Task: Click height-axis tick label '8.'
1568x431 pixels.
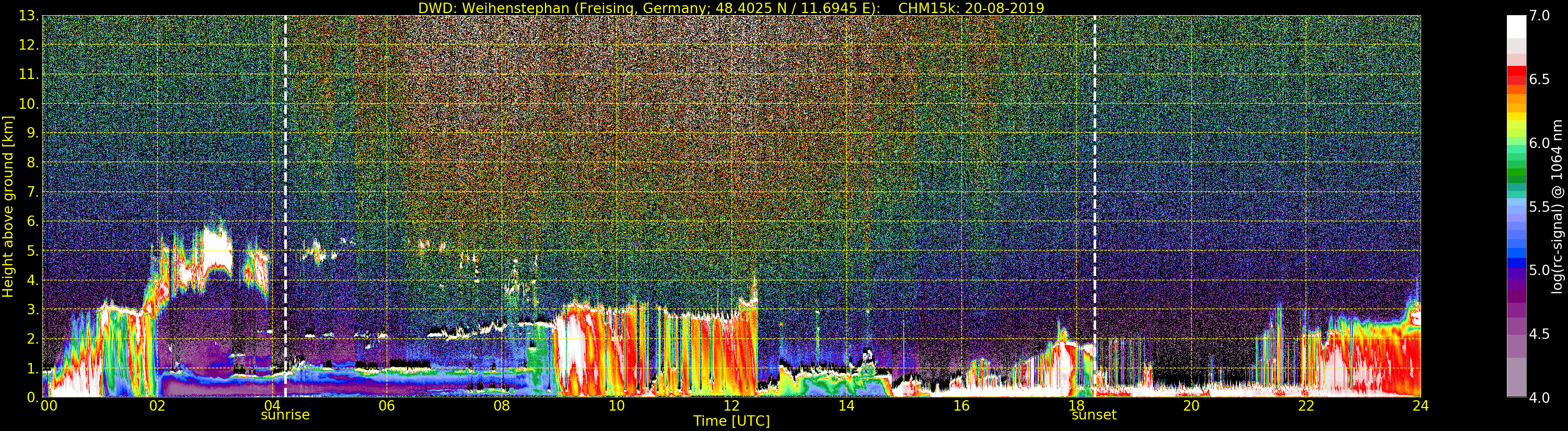Action: point(33,163)
